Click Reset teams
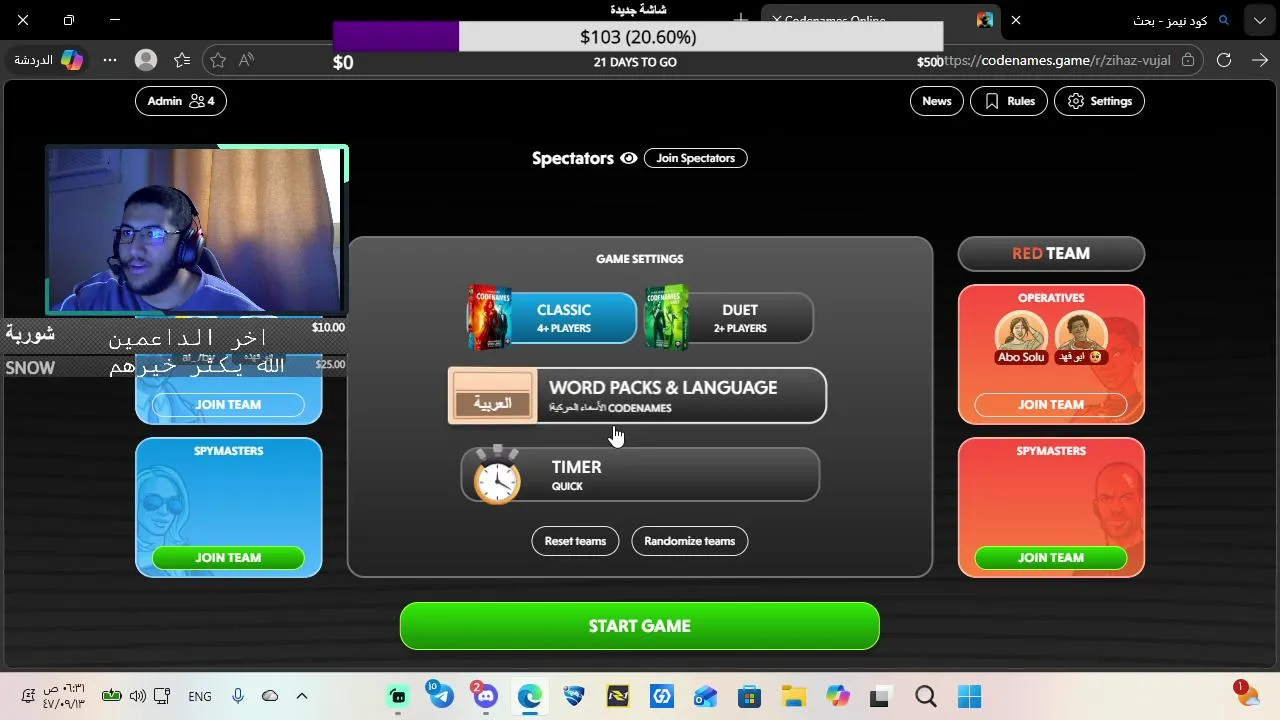1280x720 pixels. [x=575, y=541]
